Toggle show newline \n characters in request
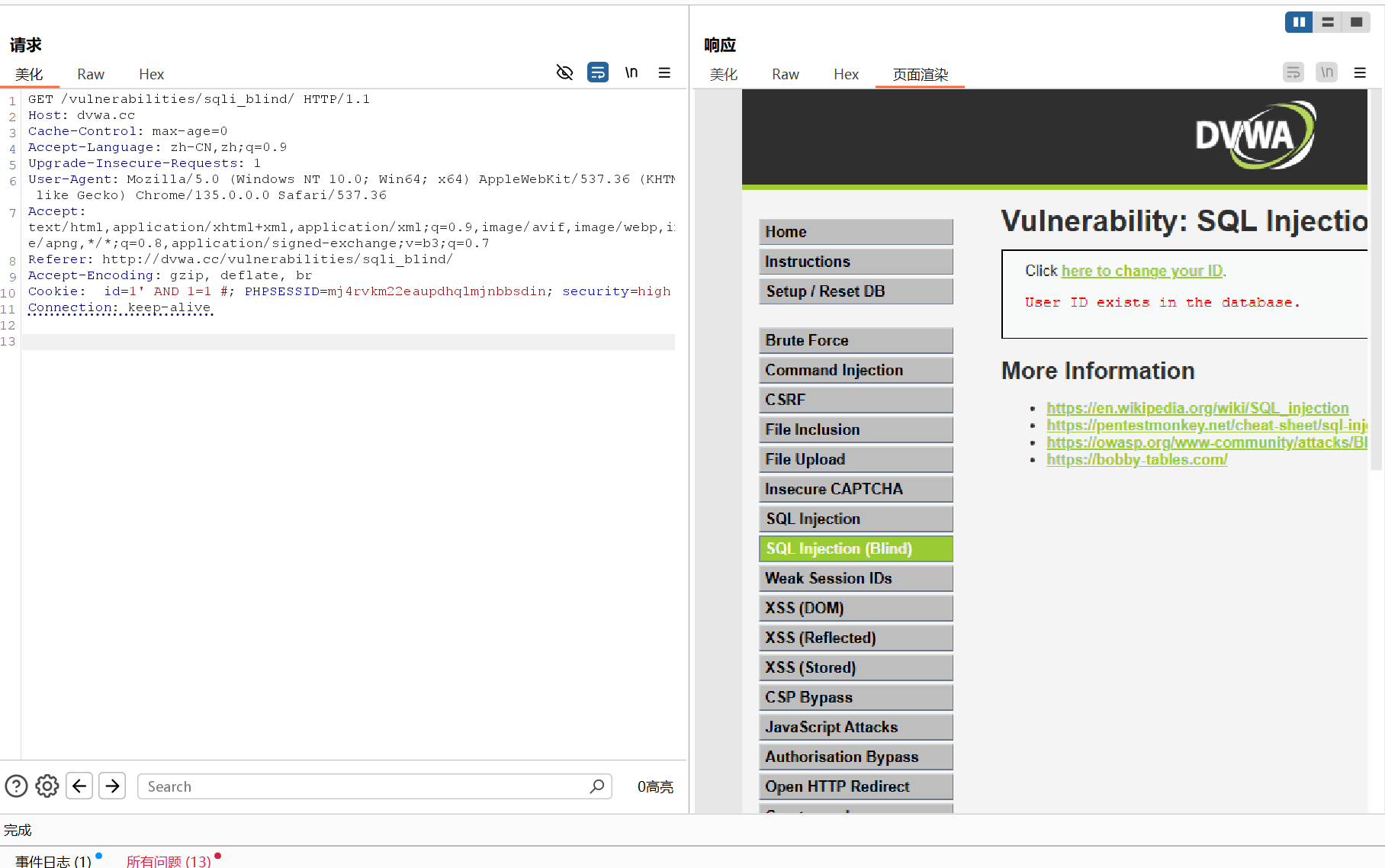Screen dimensions: 1385x868 [631, 72]
